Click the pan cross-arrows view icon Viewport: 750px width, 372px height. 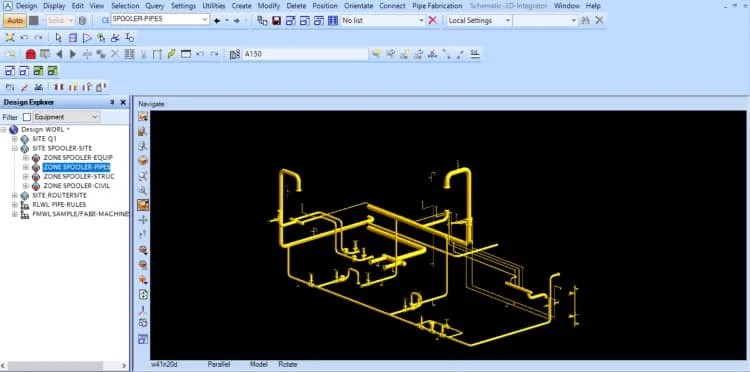[x=143, y=220]
